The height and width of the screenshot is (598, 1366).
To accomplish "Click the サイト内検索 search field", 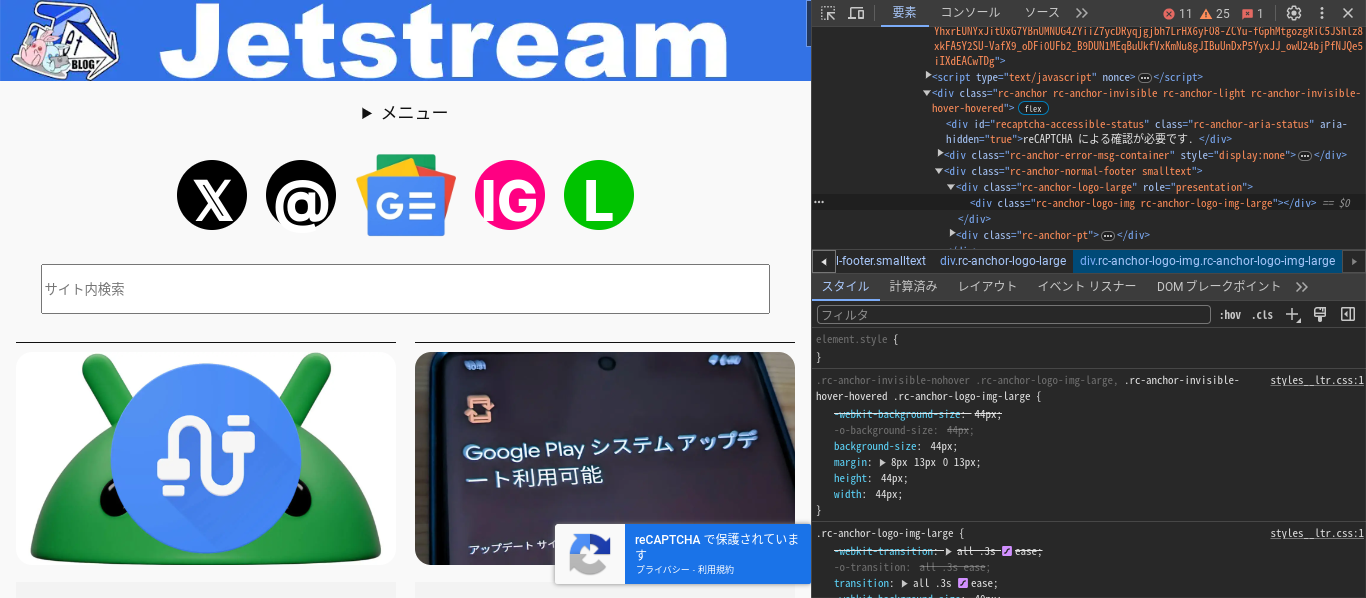I will pos(404,288).
